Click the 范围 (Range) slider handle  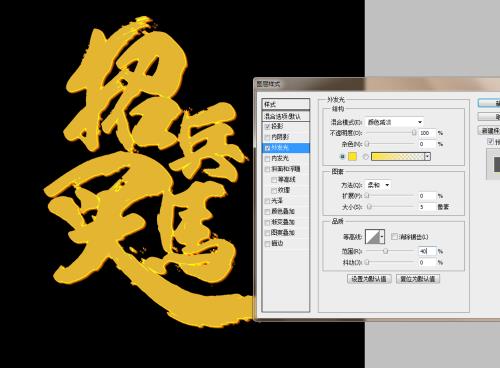click(385, 251)
